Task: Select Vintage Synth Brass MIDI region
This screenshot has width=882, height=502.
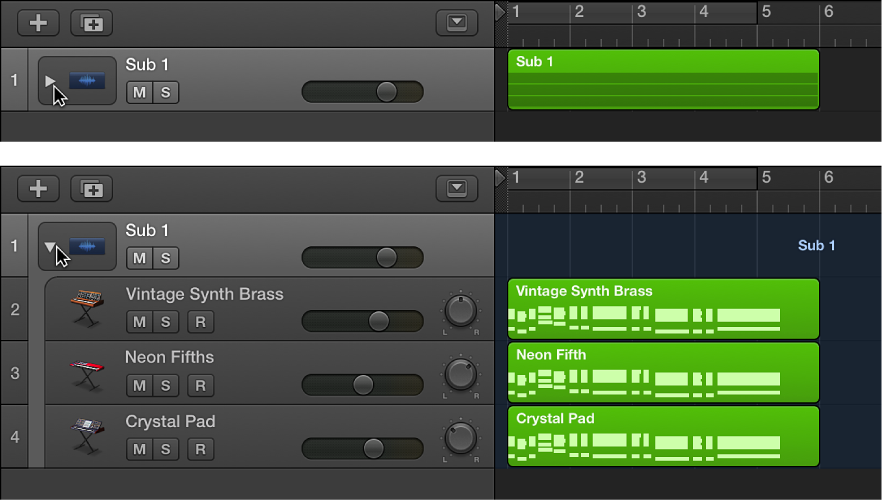Action: [663, 309]
